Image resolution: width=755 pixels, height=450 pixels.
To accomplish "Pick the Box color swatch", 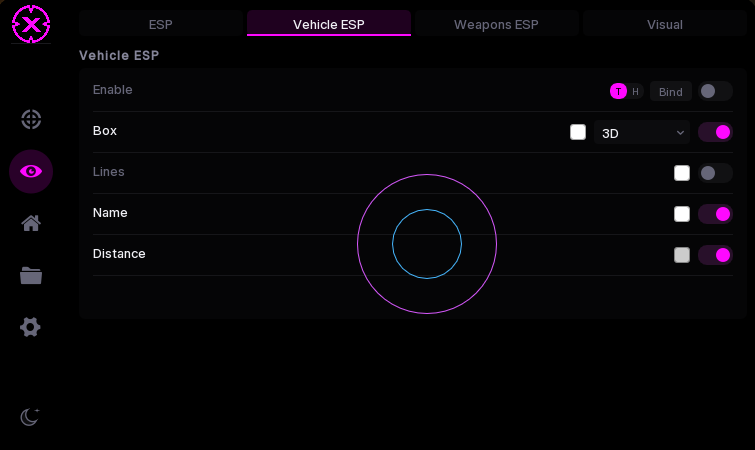I will tap(578, 132).
